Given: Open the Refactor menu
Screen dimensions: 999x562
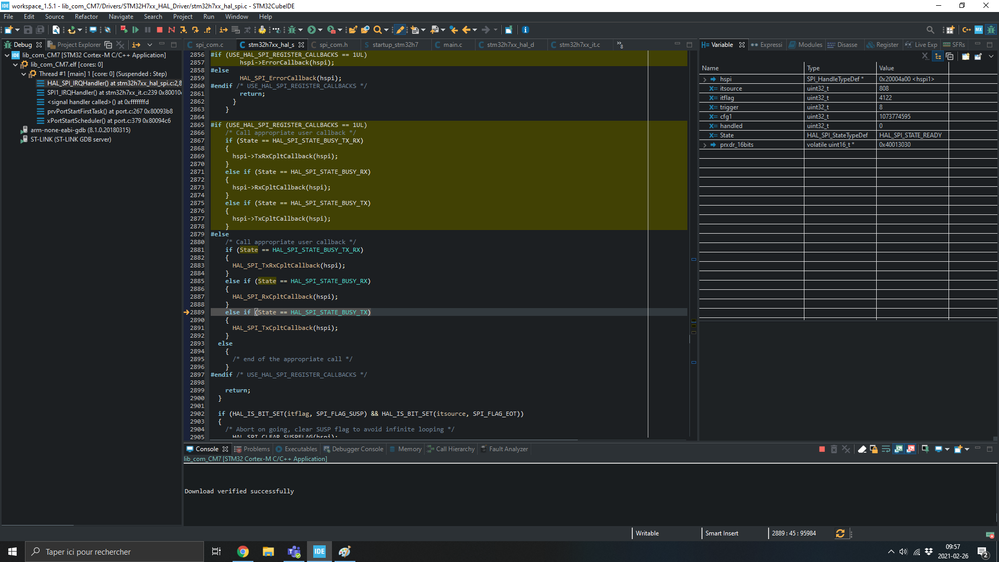Looking at the screenshot, I should coord(86,17).
